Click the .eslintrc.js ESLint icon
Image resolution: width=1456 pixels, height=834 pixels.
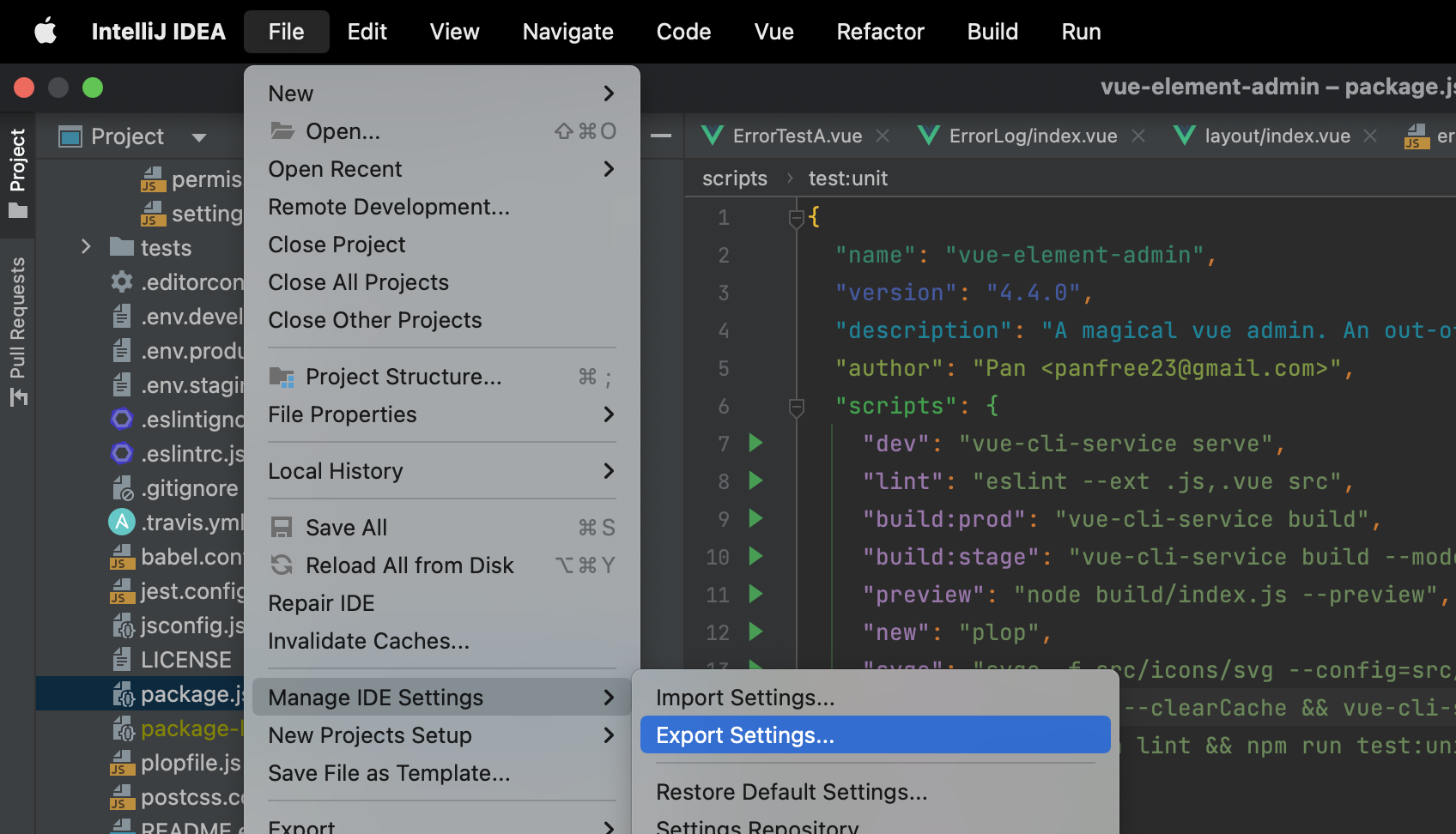123,453
